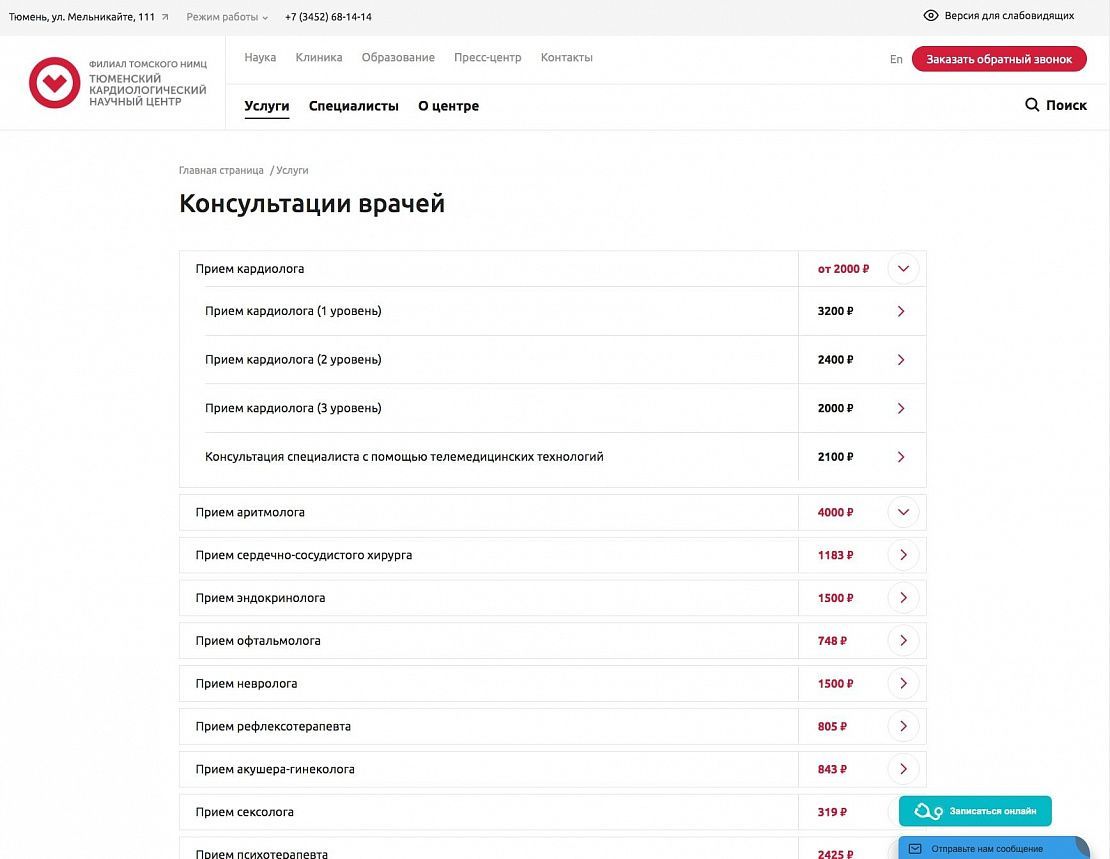Open the Режим работы dropdown
Screen dimensions: 1110x859
[227, 17]
